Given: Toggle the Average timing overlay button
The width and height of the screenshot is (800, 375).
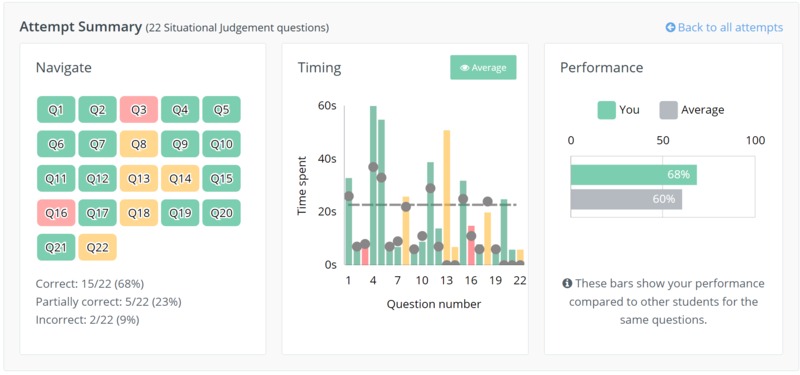Looking at the screenshot, I should pyautogui.click(x=483, y=67).
